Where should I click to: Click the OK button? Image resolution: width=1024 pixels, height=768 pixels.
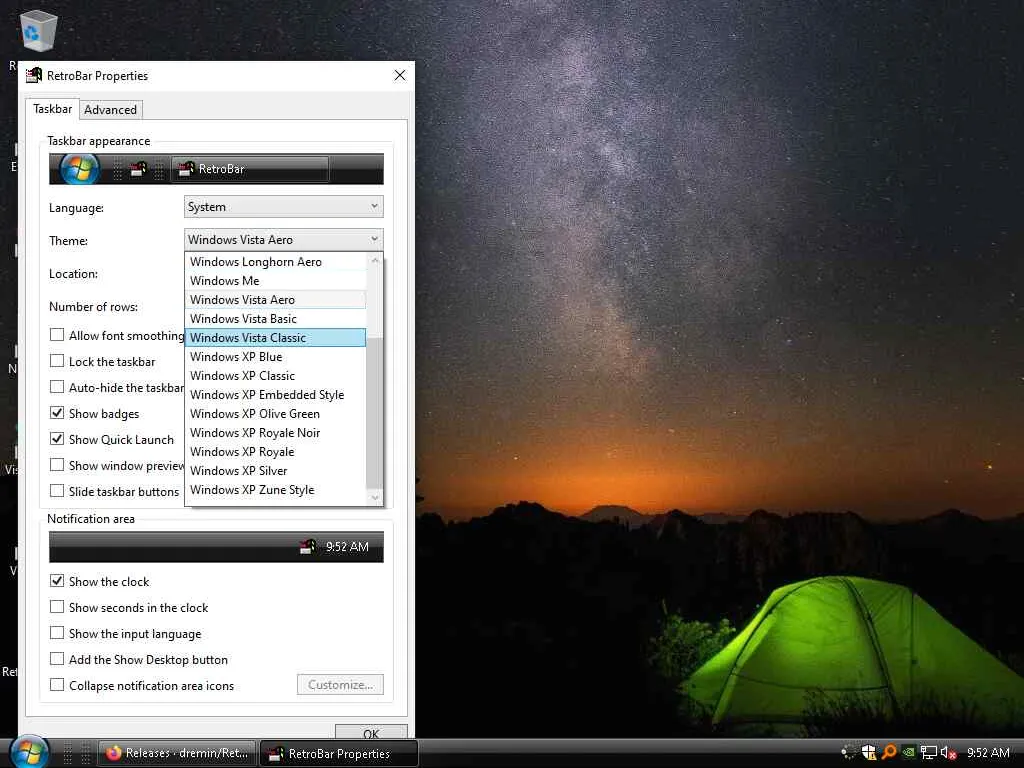[371, 732]
